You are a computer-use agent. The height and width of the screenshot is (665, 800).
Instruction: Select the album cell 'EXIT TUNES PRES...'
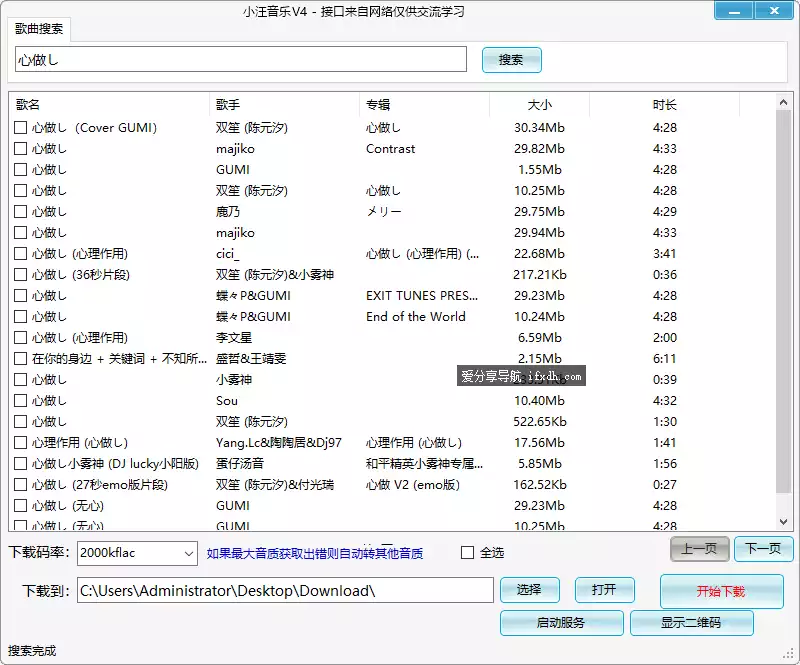pos(422,295)
